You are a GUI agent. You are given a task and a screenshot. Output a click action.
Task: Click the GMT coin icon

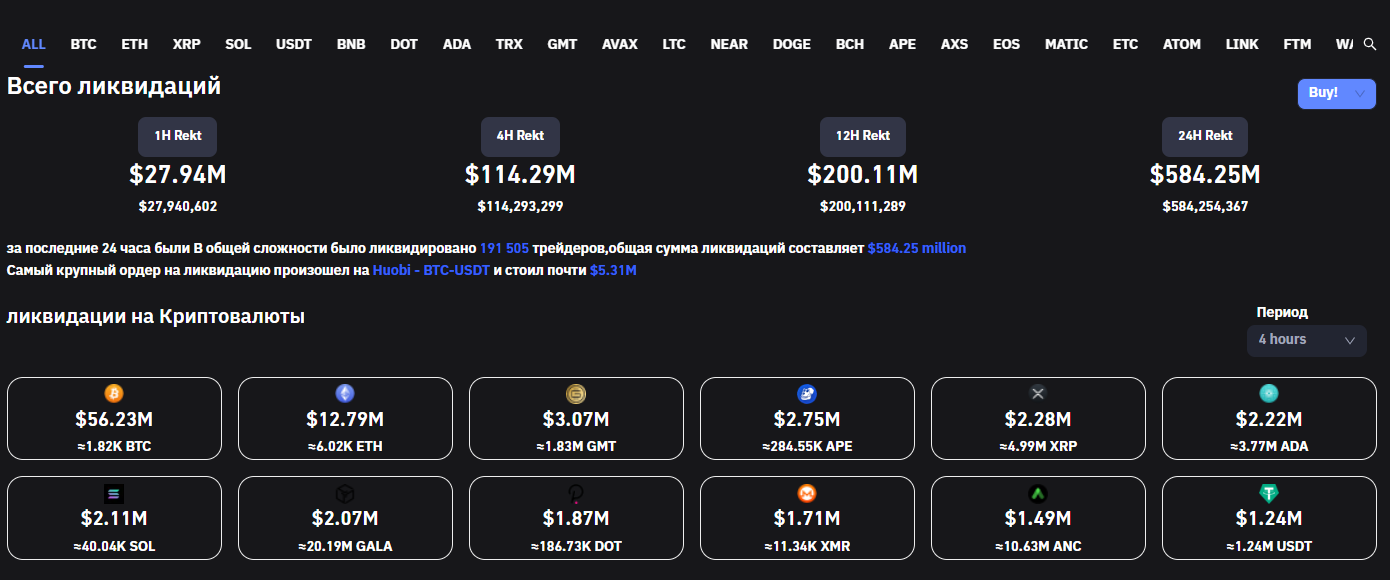coord(576,393)
